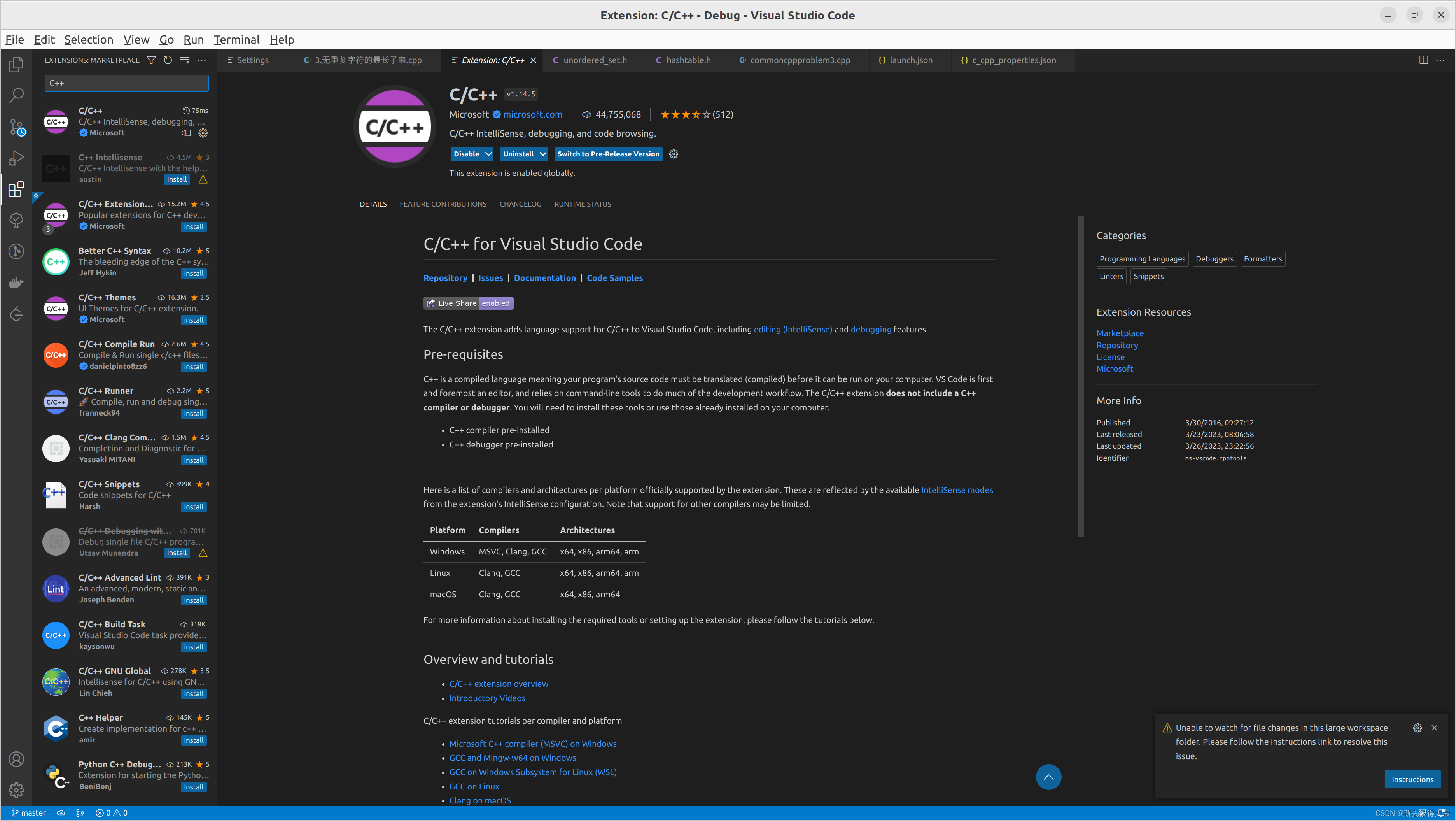The width and height of the screenshot is (1456, 821).
Task: Open the Search view icon
Action: [x=16, y=95]
